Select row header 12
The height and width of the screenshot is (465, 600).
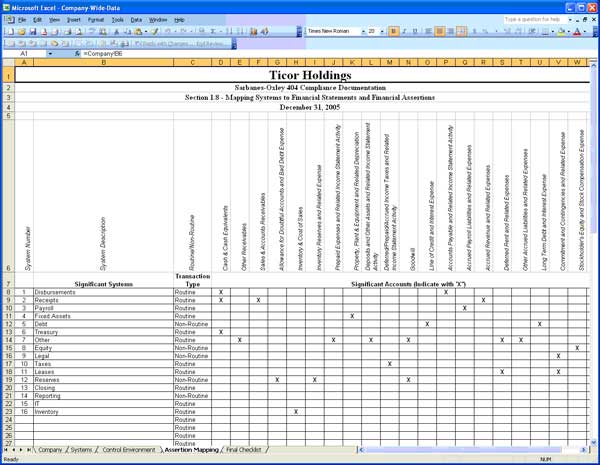click(x=8, y=324)
